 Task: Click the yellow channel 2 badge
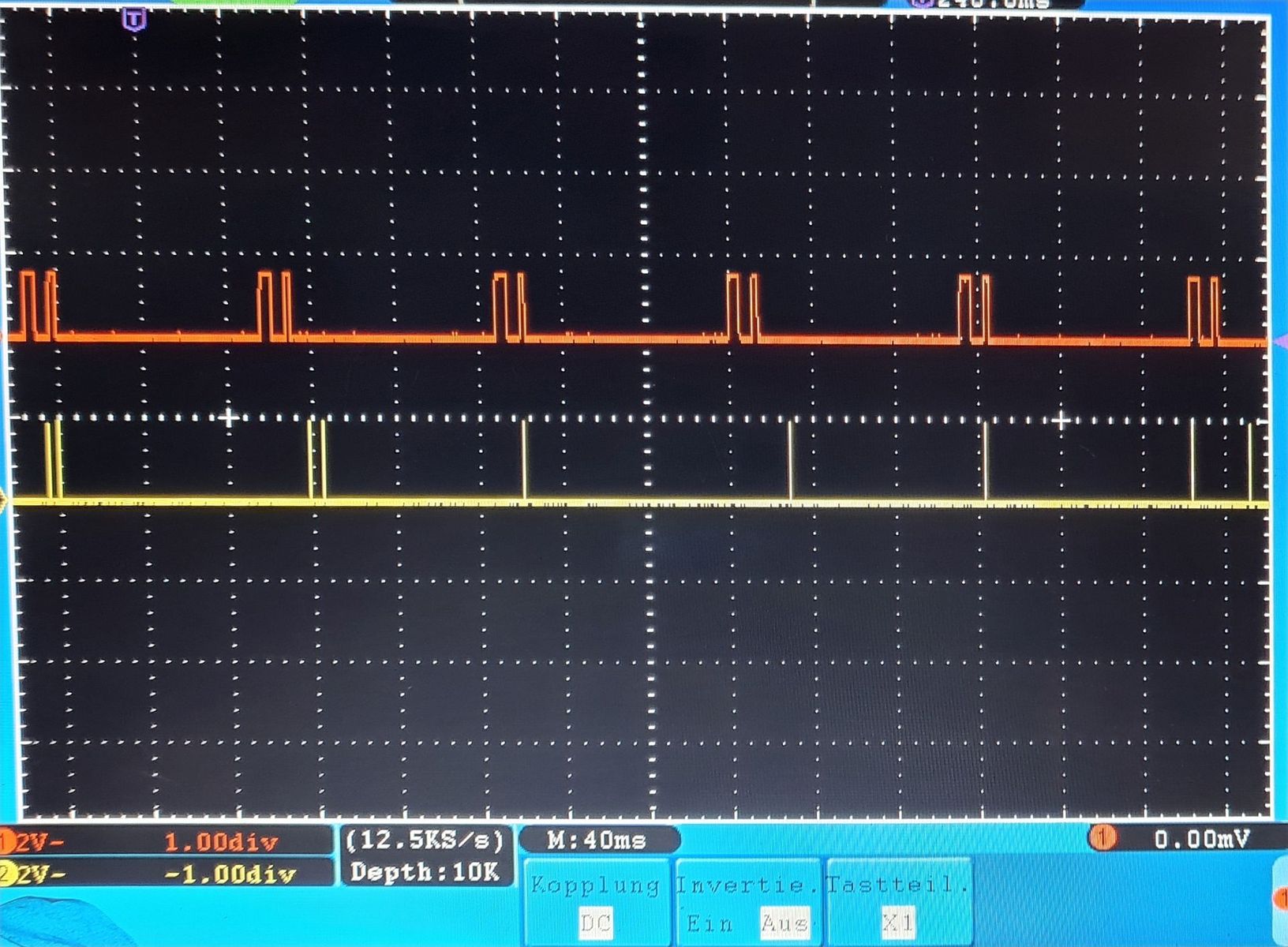(x=7, y=874)
